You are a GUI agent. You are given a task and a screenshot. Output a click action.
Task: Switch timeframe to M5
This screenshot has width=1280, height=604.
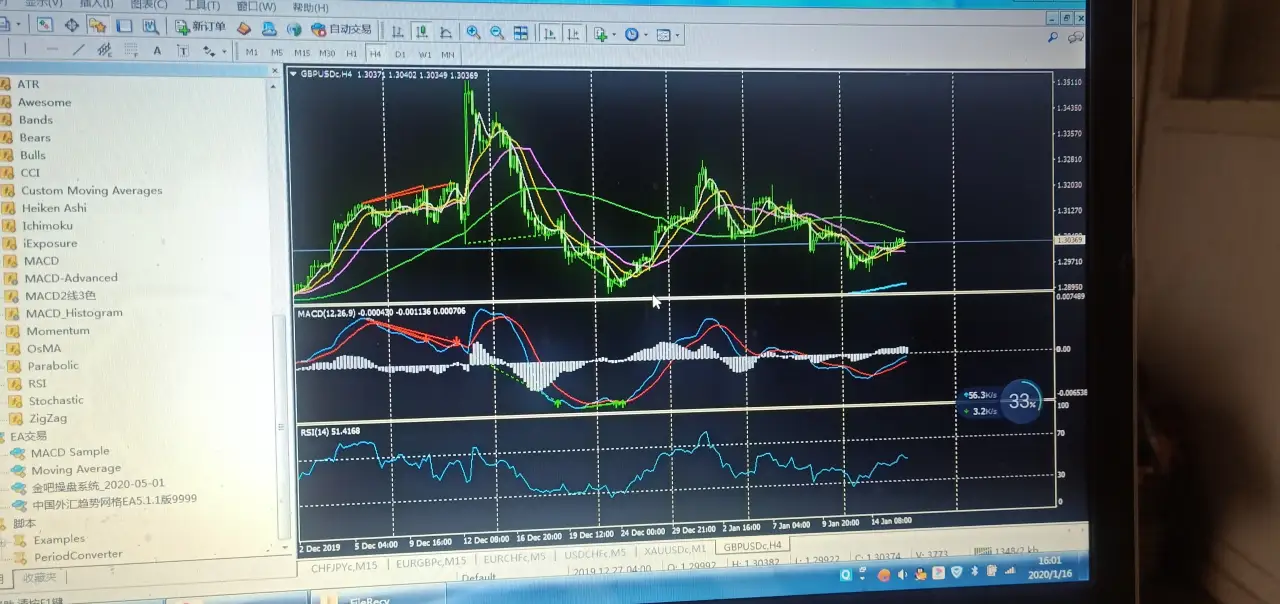(277, 53)
